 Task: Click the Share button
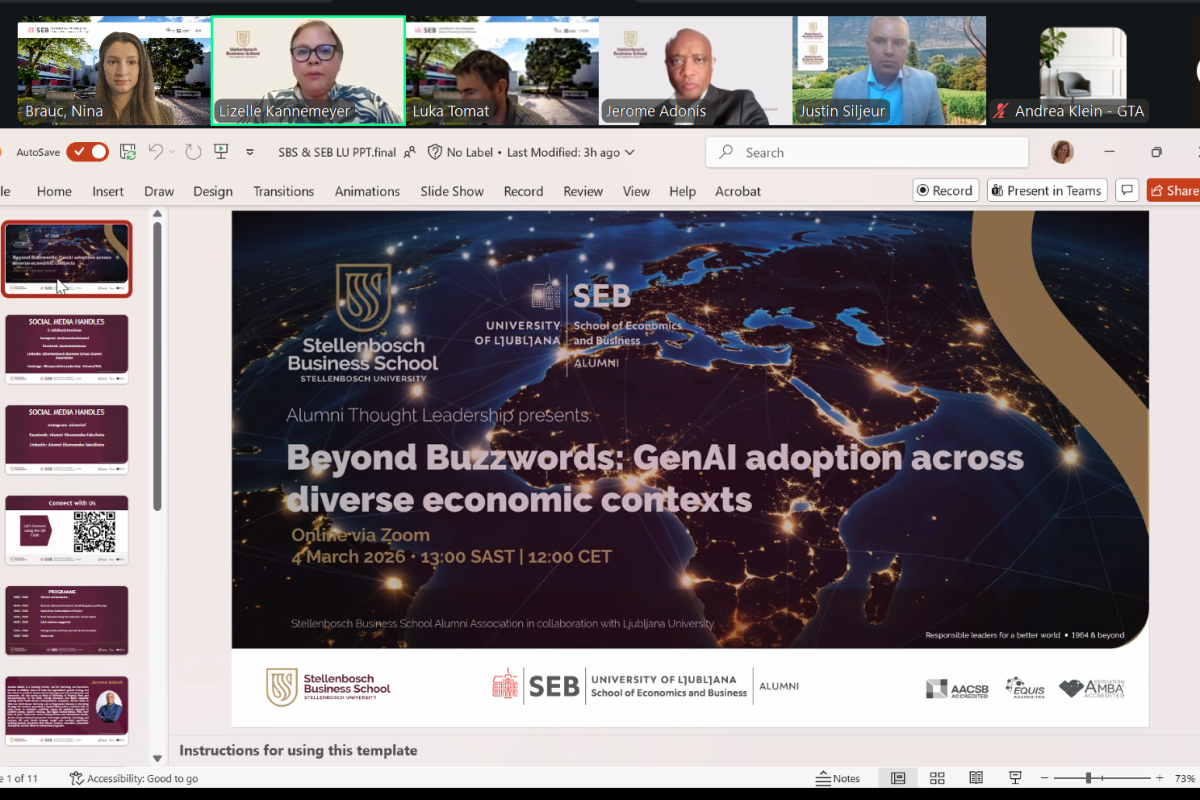(x=1174, y=190)
